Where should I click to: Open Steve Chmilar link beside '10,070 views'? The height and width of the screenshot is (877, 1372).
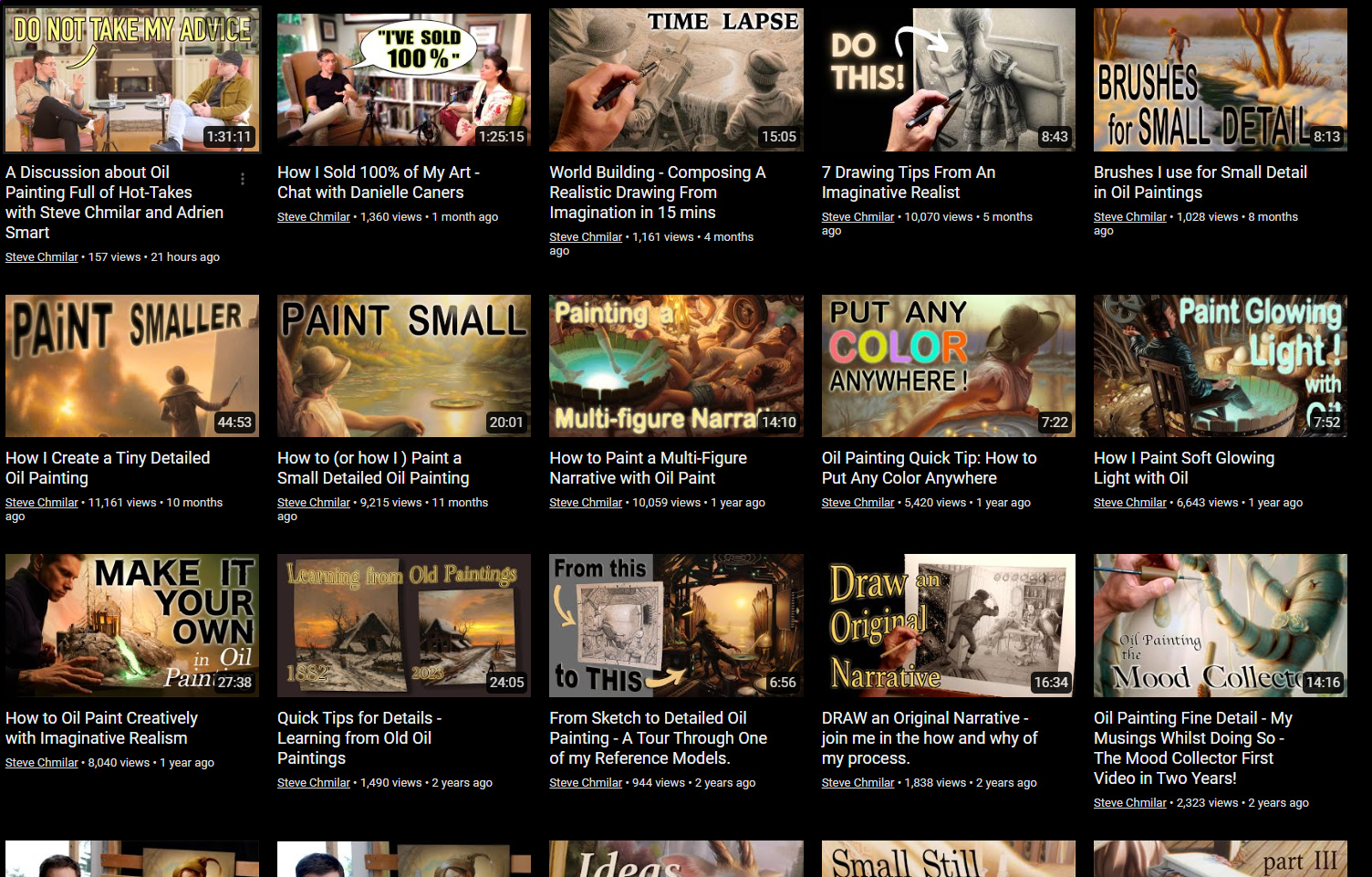[858, 217]
